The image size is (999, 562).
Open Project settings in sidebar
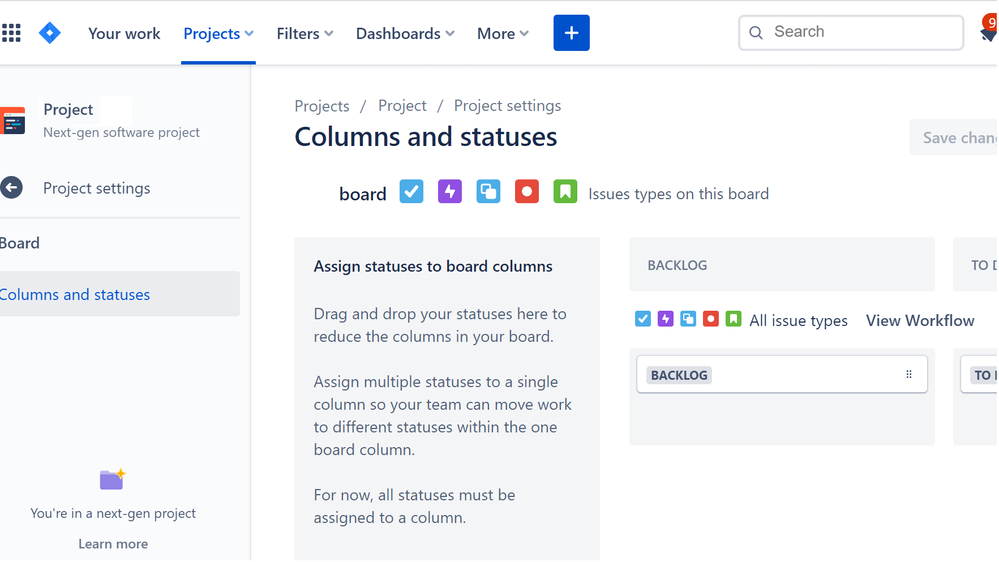tap(97, 188)
